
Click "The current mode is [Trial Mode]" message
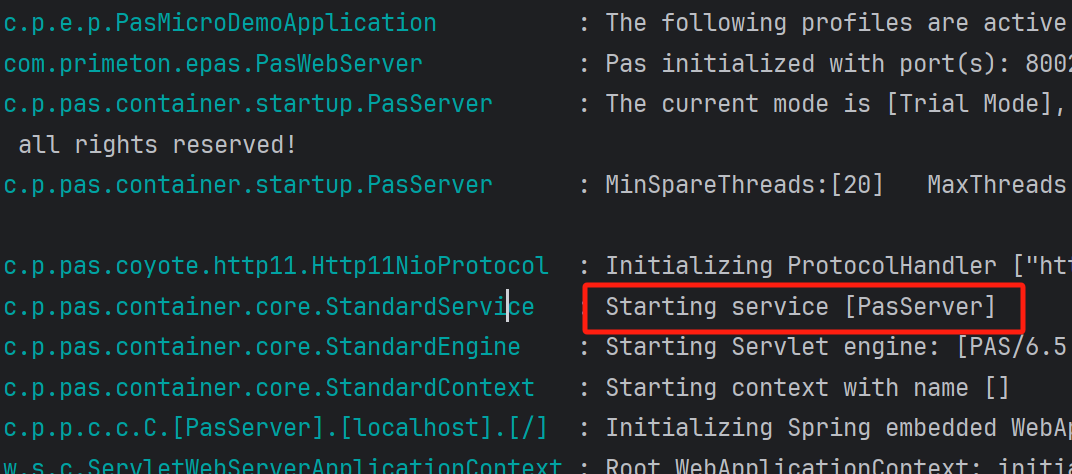pyautogui.click(x=835, y=104)
